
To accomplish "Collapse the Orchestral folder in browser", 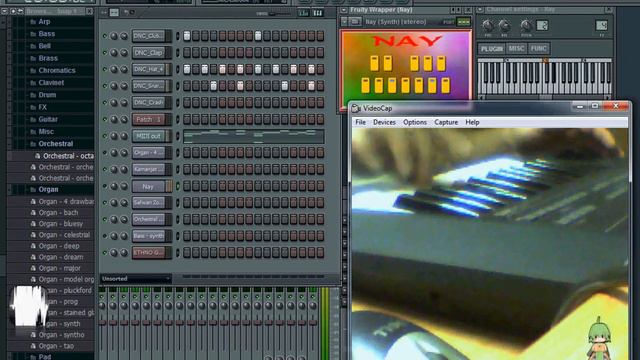I will [56, 144].
